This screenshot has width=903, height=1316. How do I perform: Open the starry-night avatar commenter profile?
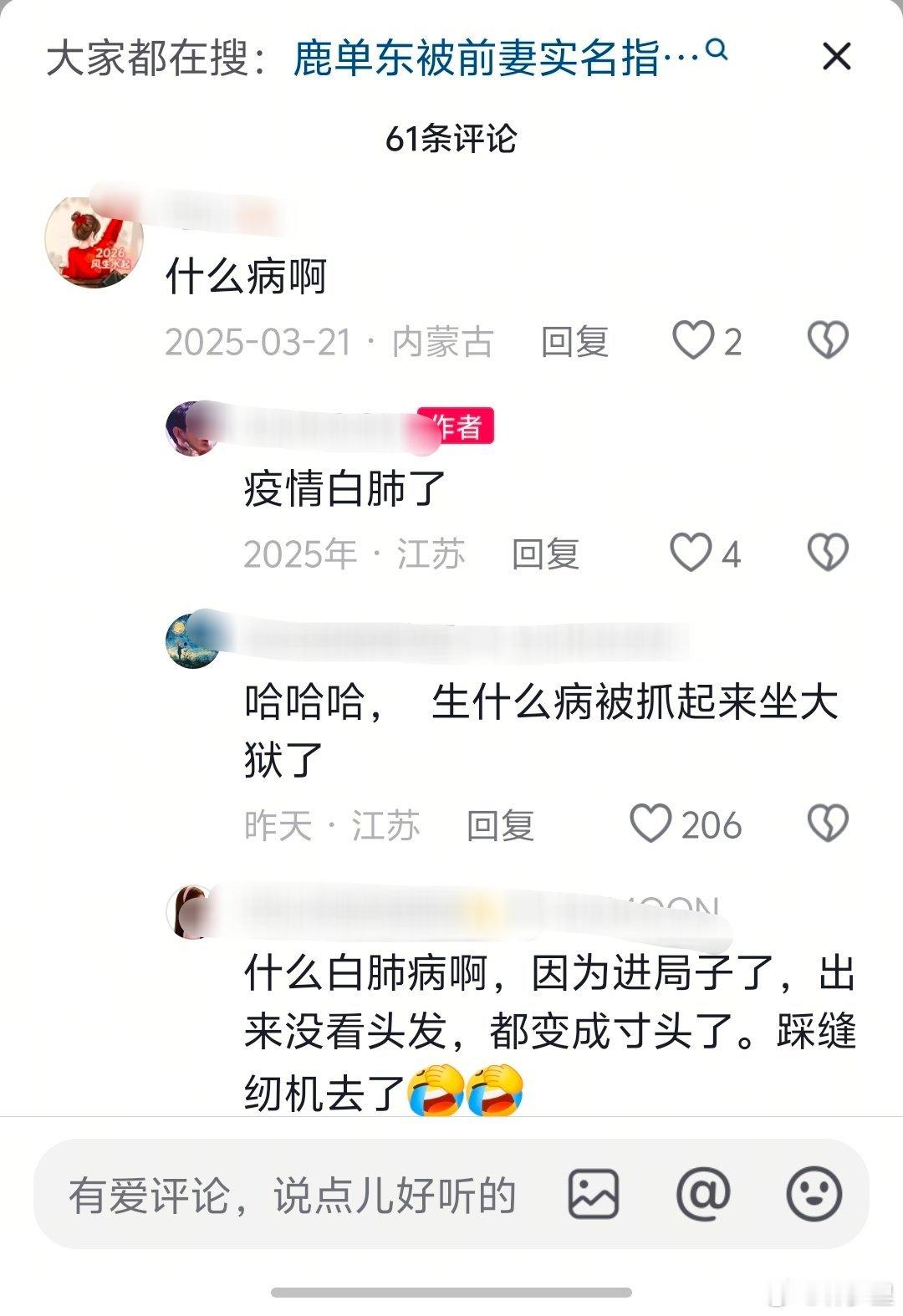point(193,640)
